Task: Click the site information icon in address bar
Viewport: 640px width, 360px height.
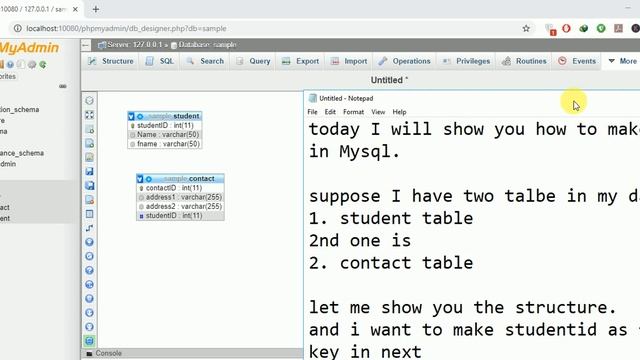Action: [x=18, y=29]
